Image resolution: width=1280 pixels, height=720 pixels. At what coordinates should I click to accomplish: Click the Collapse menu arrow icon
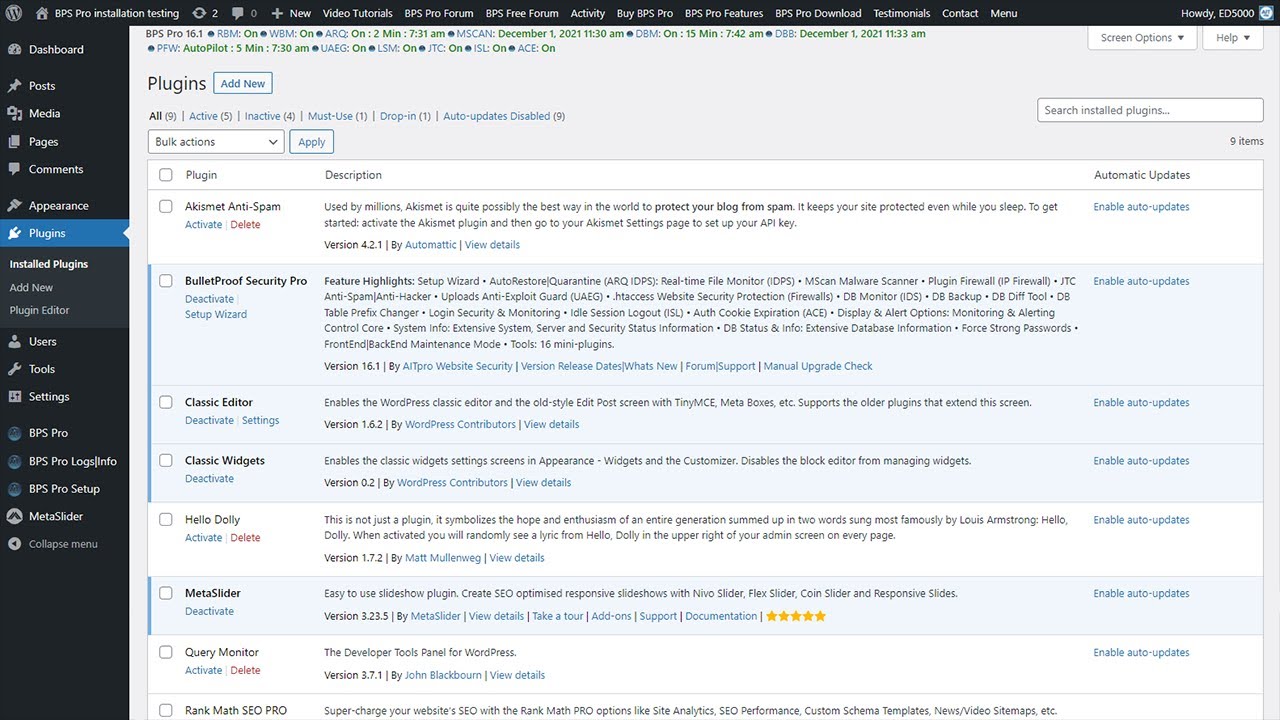pos(14,544)
